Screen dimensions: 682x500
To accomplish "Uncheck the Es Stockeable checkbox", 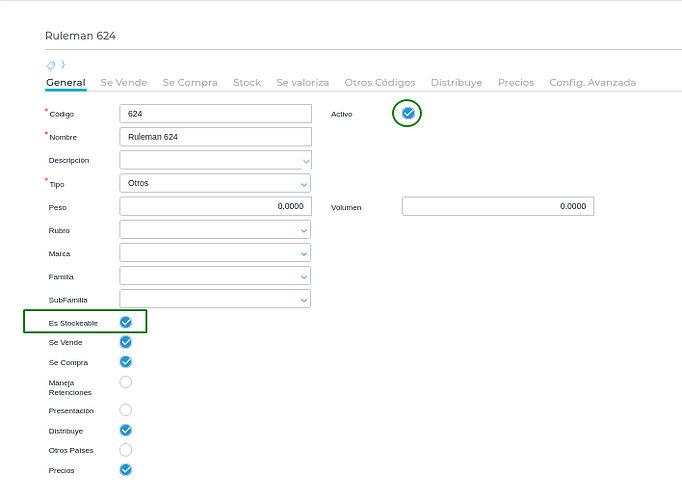I will pyautogui.click(x=126, y=322).
